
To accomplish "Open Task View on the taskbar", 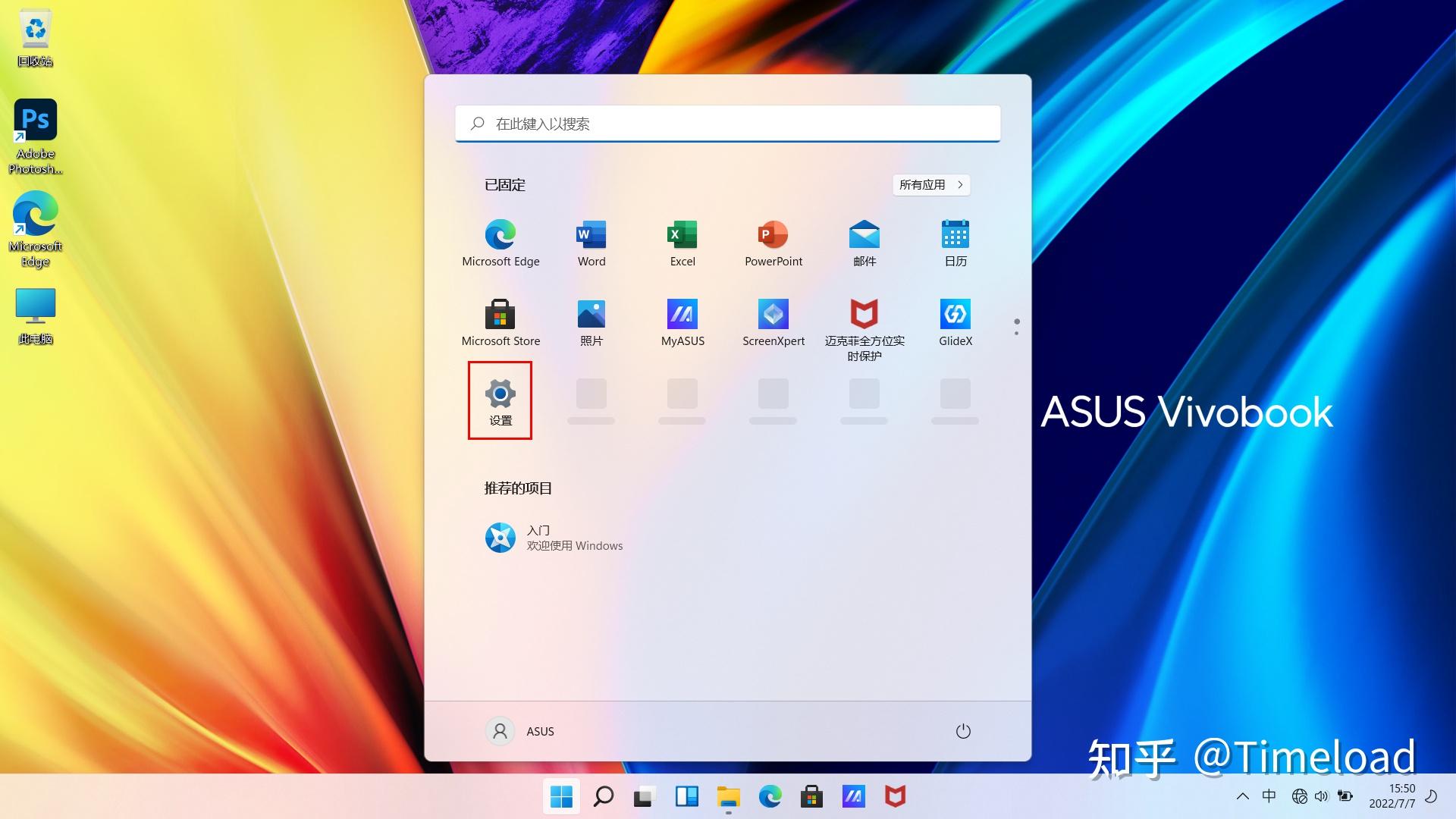I will pos(645,796).
